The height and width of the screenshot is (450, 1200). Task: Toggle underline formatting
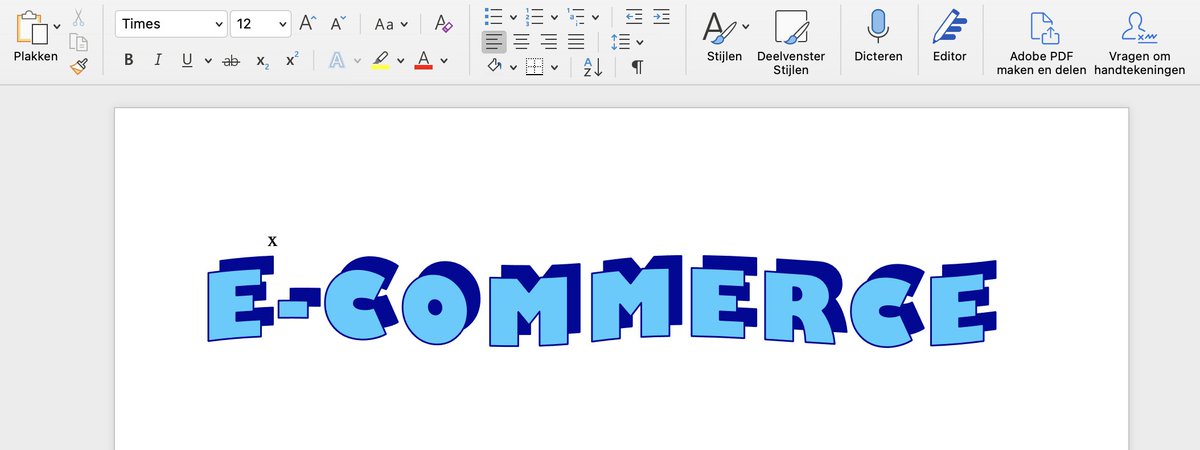pyautogui.click(x=187, y=61)
